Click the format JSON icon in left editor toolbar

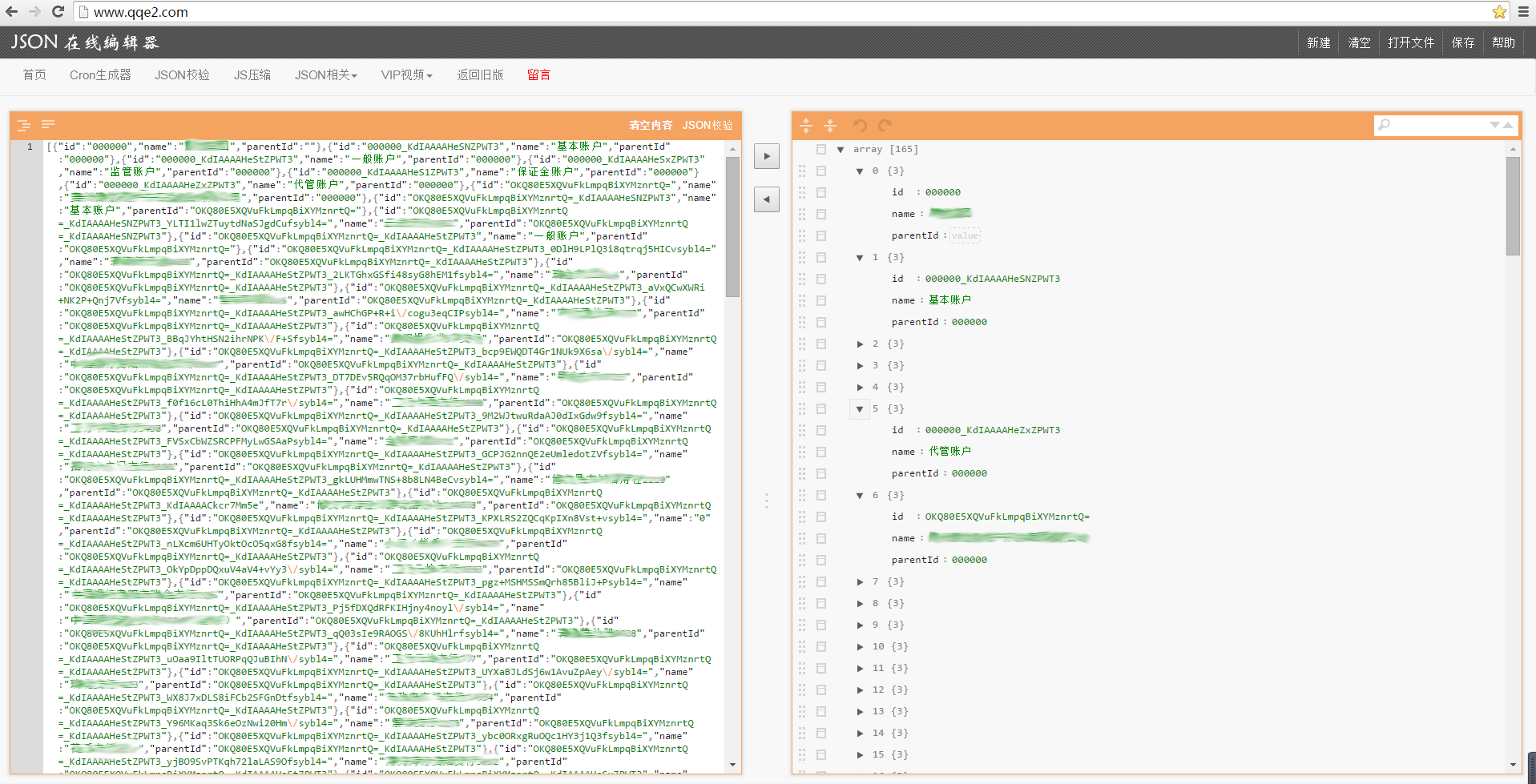tap(24, 125)
